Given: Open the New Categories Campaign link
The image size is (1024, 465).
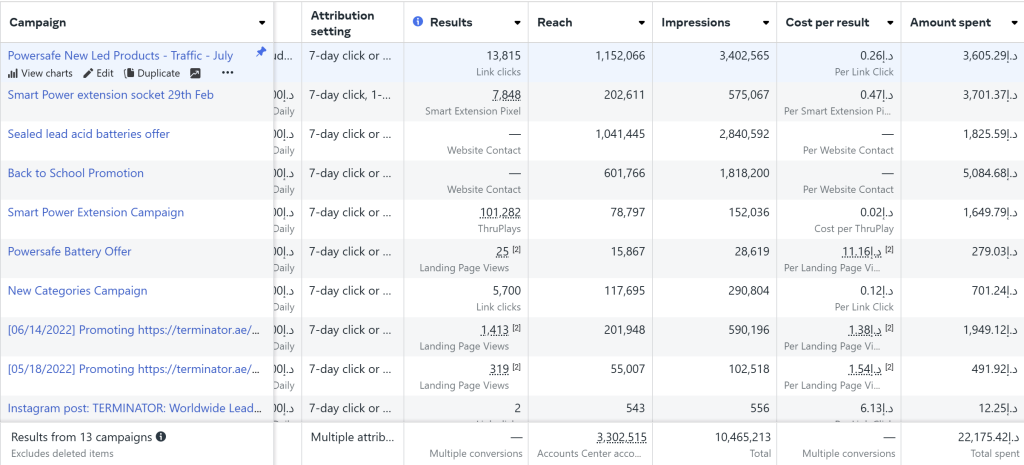Looking at the screenshot, I should 77,291.
